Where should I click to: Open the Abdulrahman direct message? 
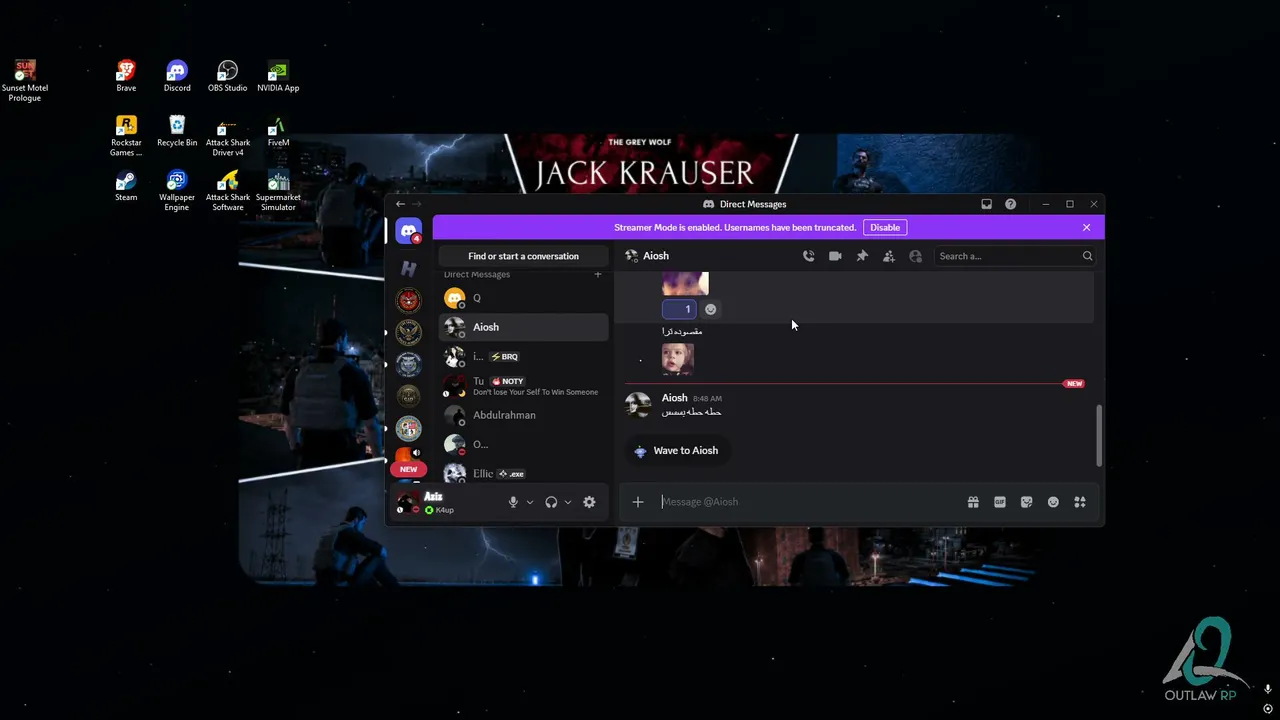(523, 415)
